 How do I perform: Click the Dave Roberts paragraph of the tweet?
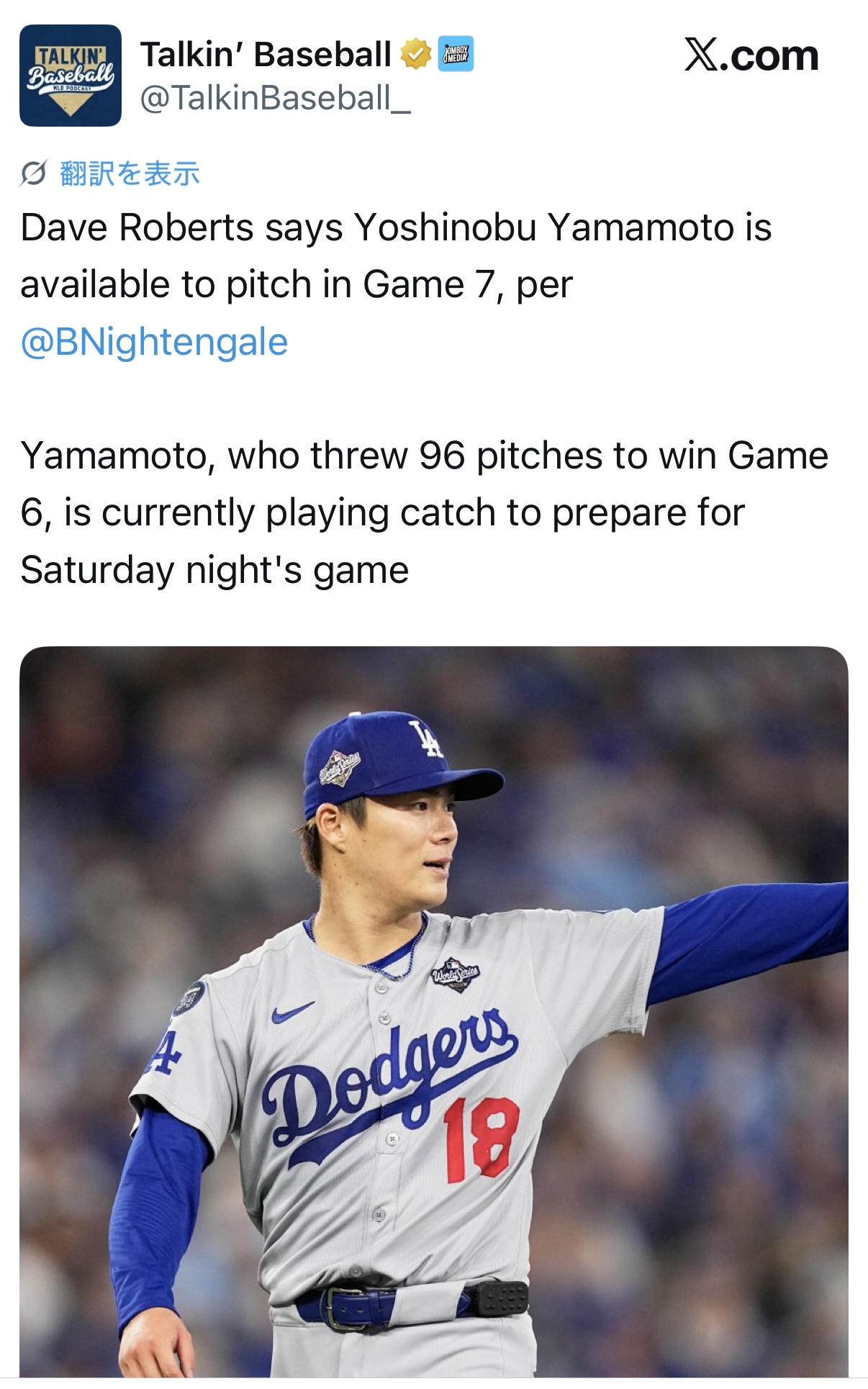(396, 255)
